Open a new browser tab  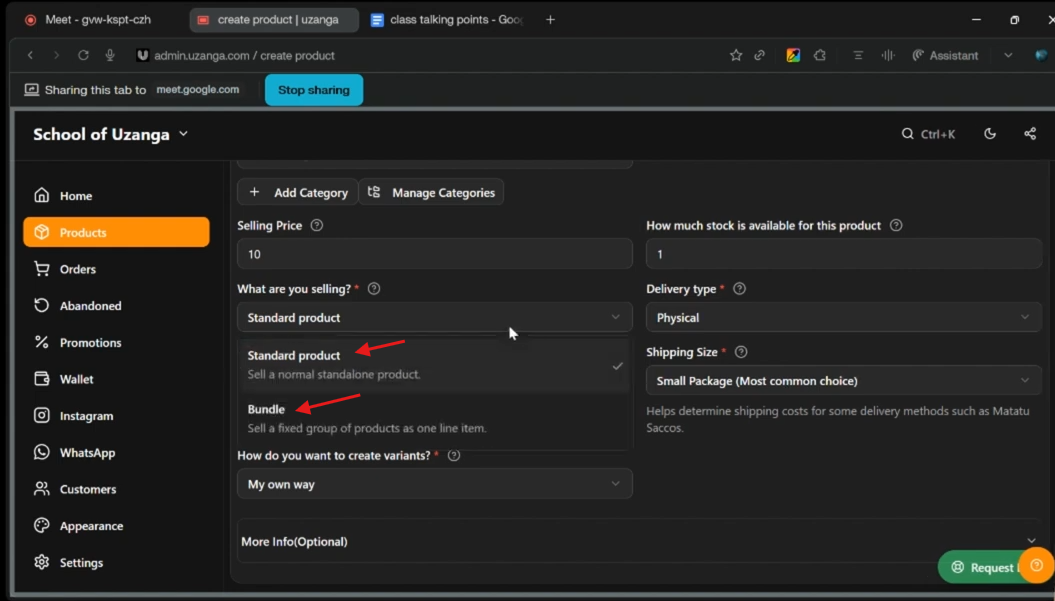(550, 20)
